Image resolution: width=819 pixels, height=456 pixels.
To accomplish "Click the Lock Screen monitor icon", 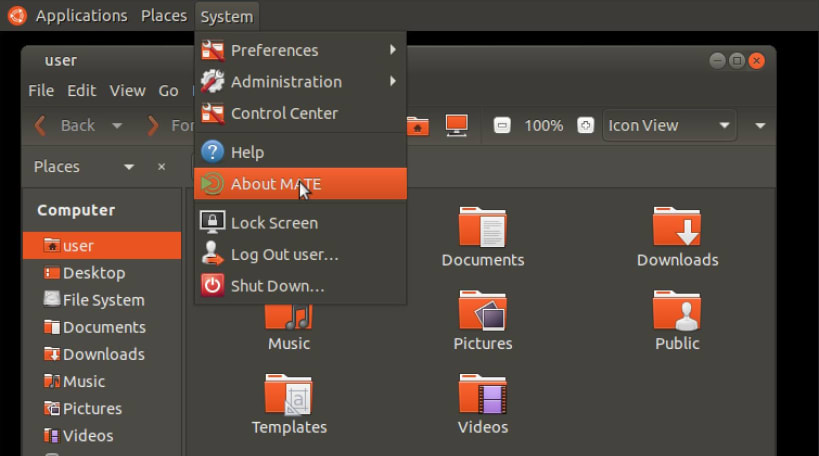I will pyautogui.click(x=213, y=222).
